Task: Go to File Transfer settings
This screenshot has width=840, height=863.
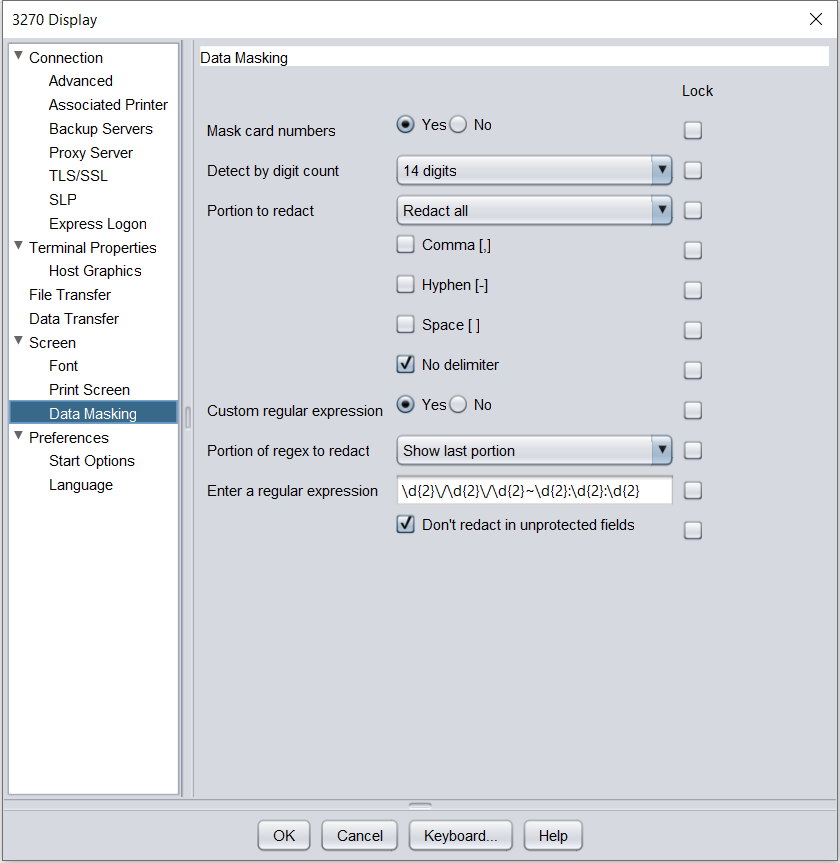Action: point(70,295)
